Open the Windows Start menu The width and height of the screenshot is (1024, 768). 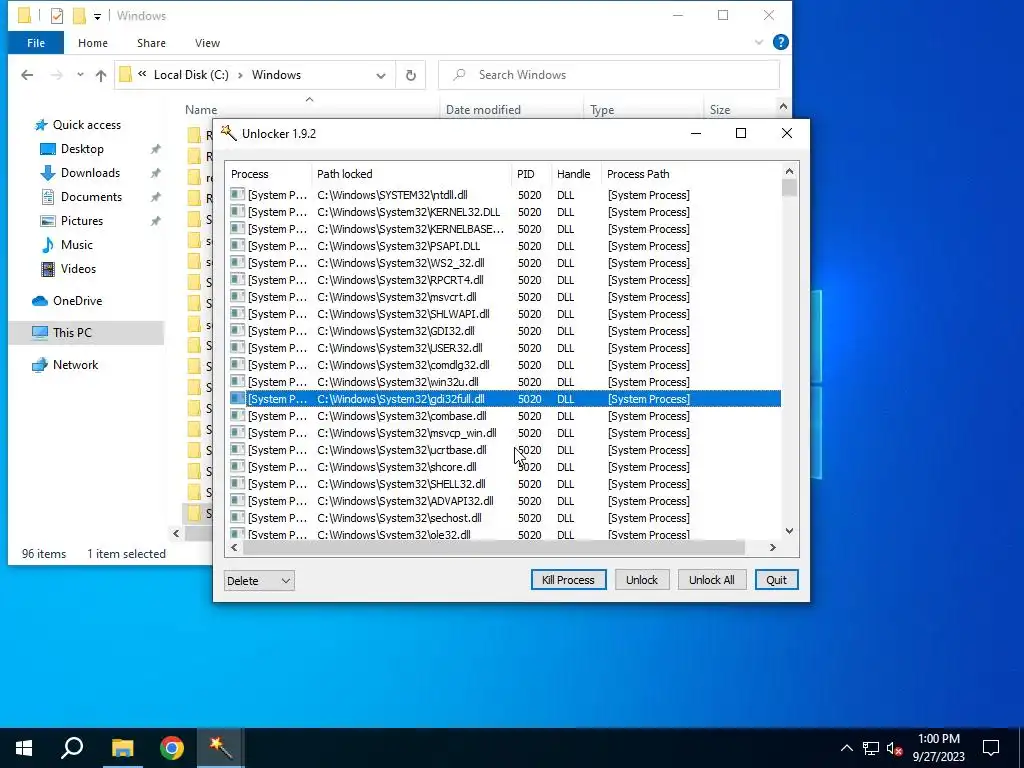coord(24,748)
